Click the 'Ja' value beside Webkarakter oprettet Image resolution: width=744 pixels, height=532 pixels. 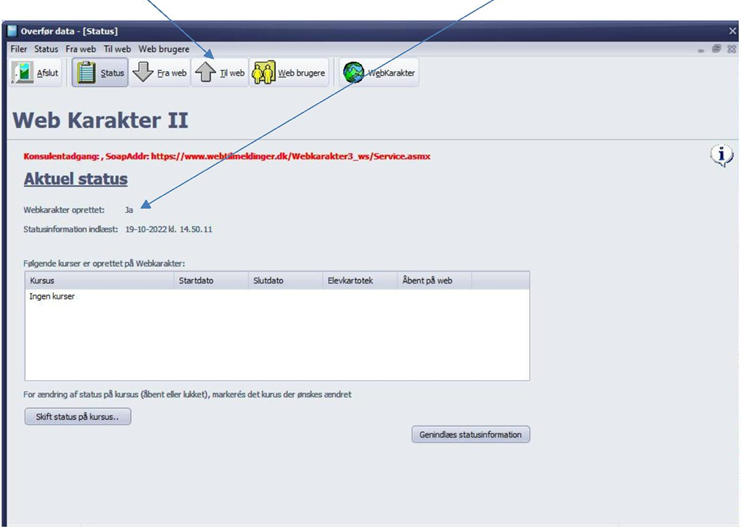[129, 210]
